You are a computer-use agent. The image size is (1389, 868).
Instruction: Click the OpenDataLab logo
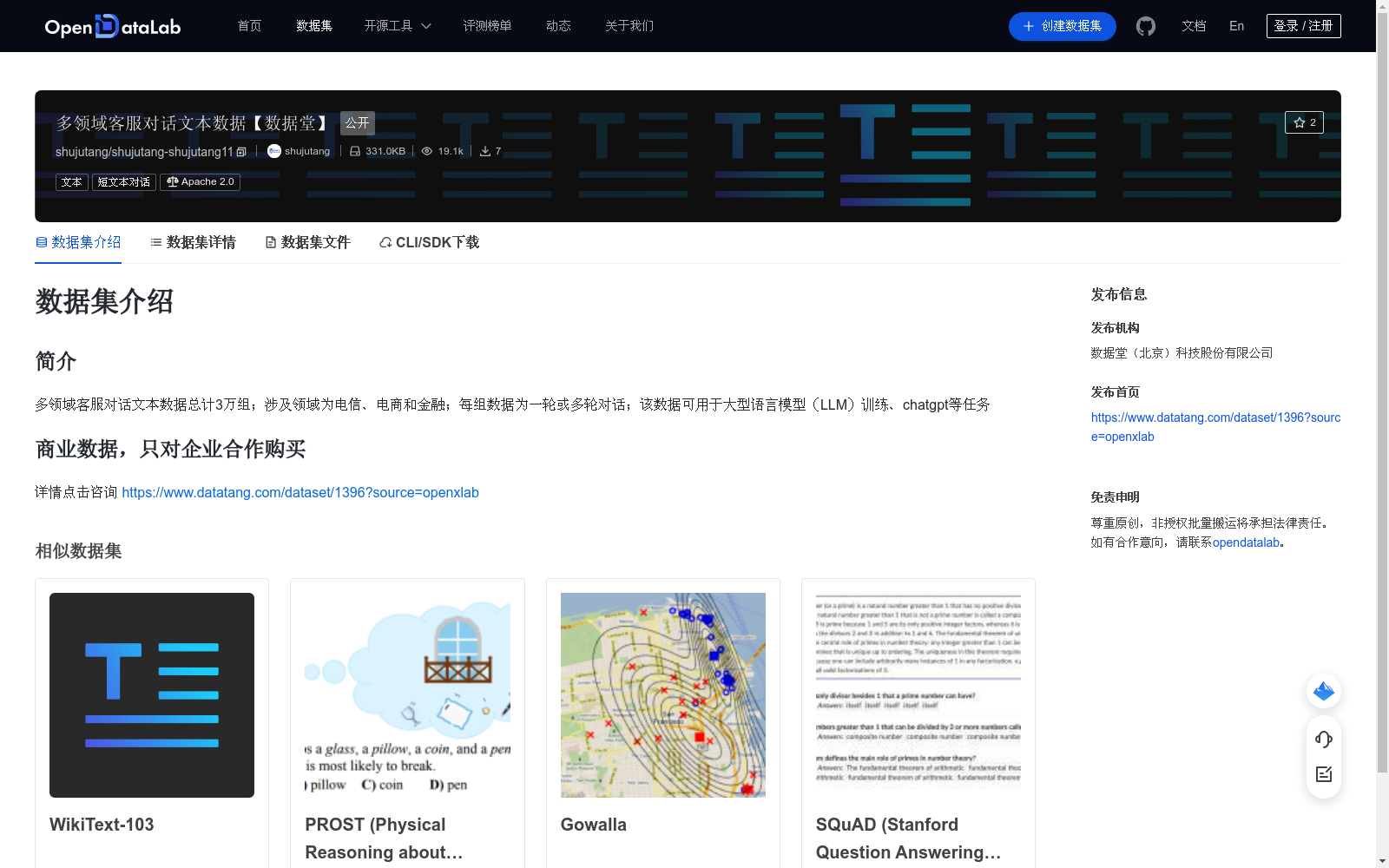[113, 26]
